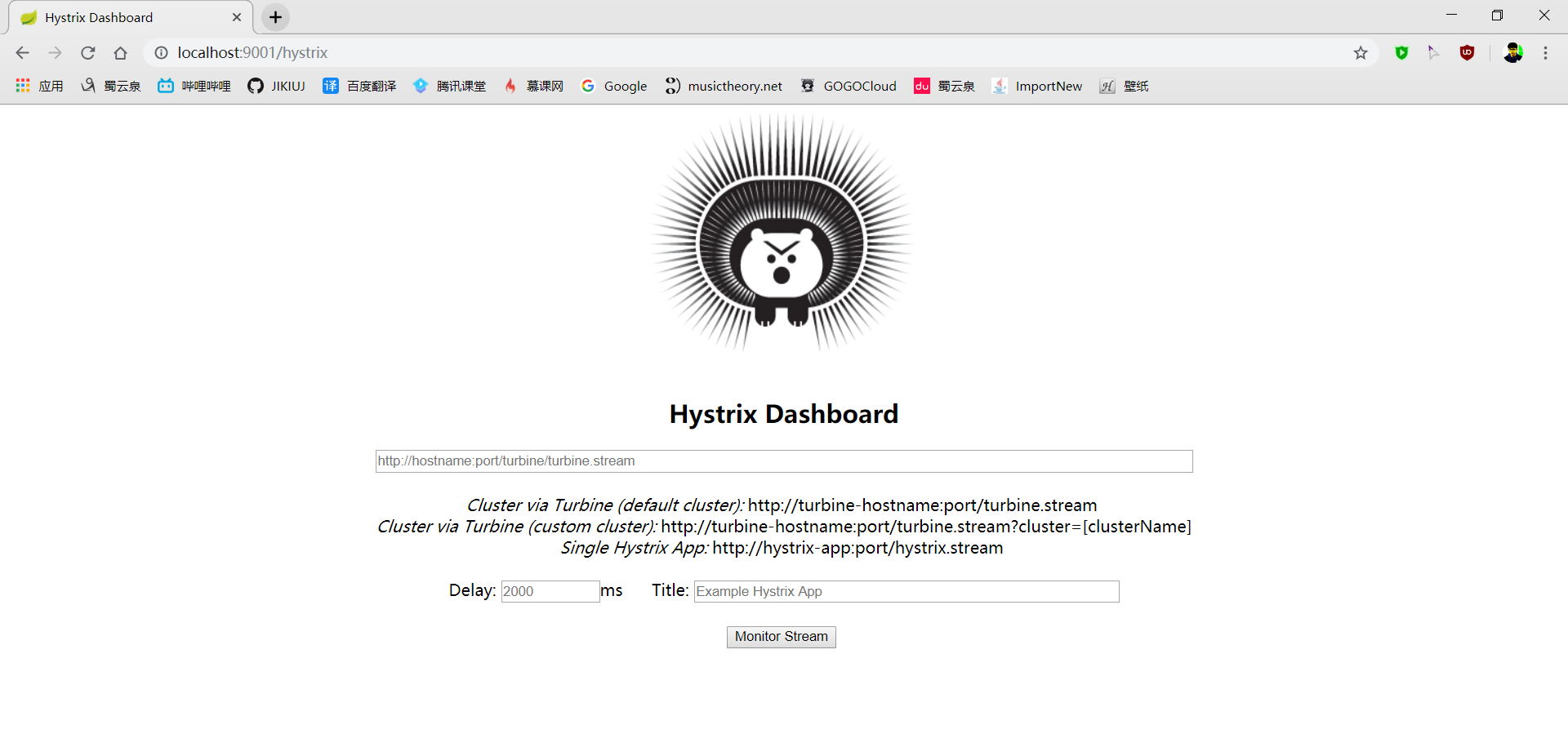1568x743 pixels.
Task: Open the musictheory.net bookmark
Action: coord(724,86)
